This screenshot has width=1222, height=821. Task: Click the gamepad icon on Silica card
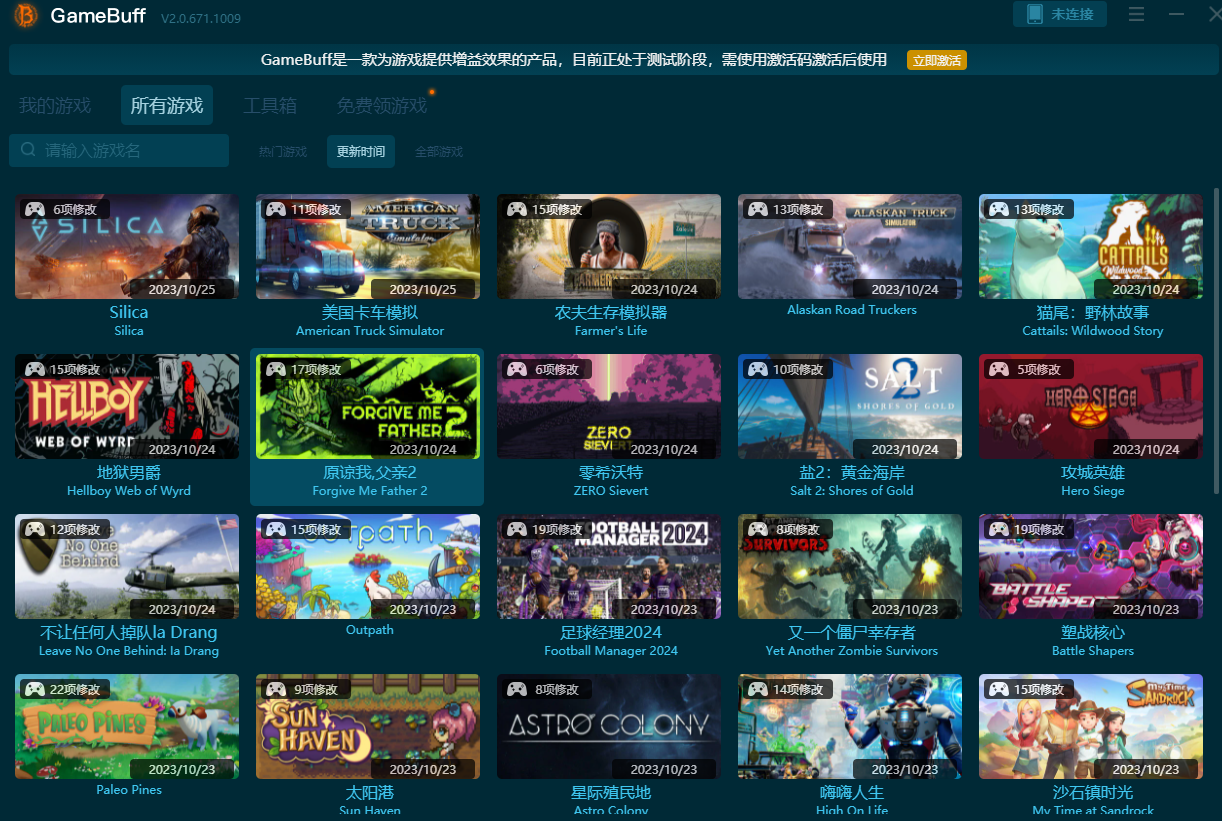pos(35,209)
